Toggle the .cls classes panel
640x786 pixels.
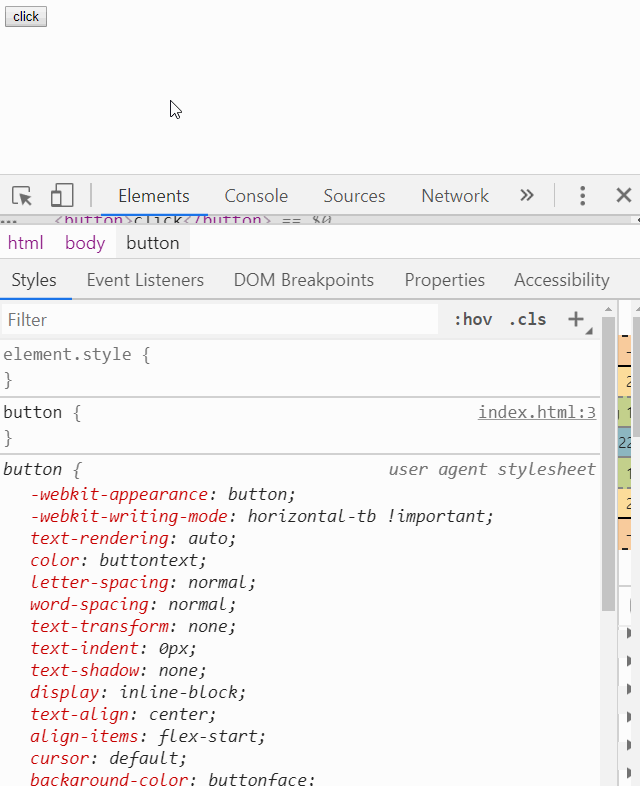click(527, 320)
